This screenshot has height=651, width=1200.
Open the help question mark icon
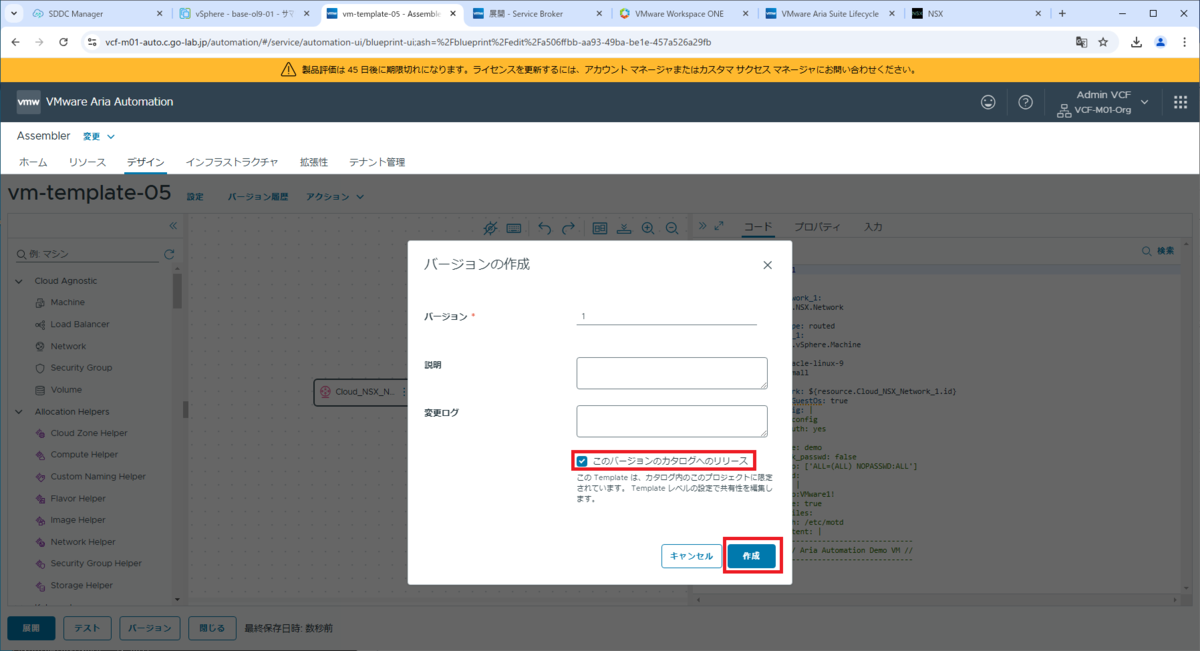[1025, 102]
